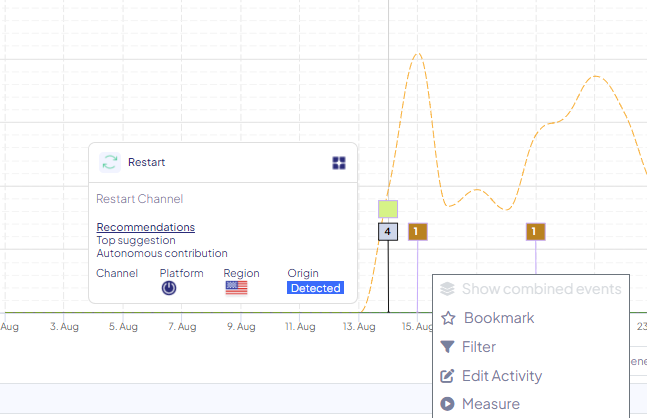Viewport: 647px width, 418px height.
Task: Click the blue Detected origin badge
Action: click(x=315, y=288)
